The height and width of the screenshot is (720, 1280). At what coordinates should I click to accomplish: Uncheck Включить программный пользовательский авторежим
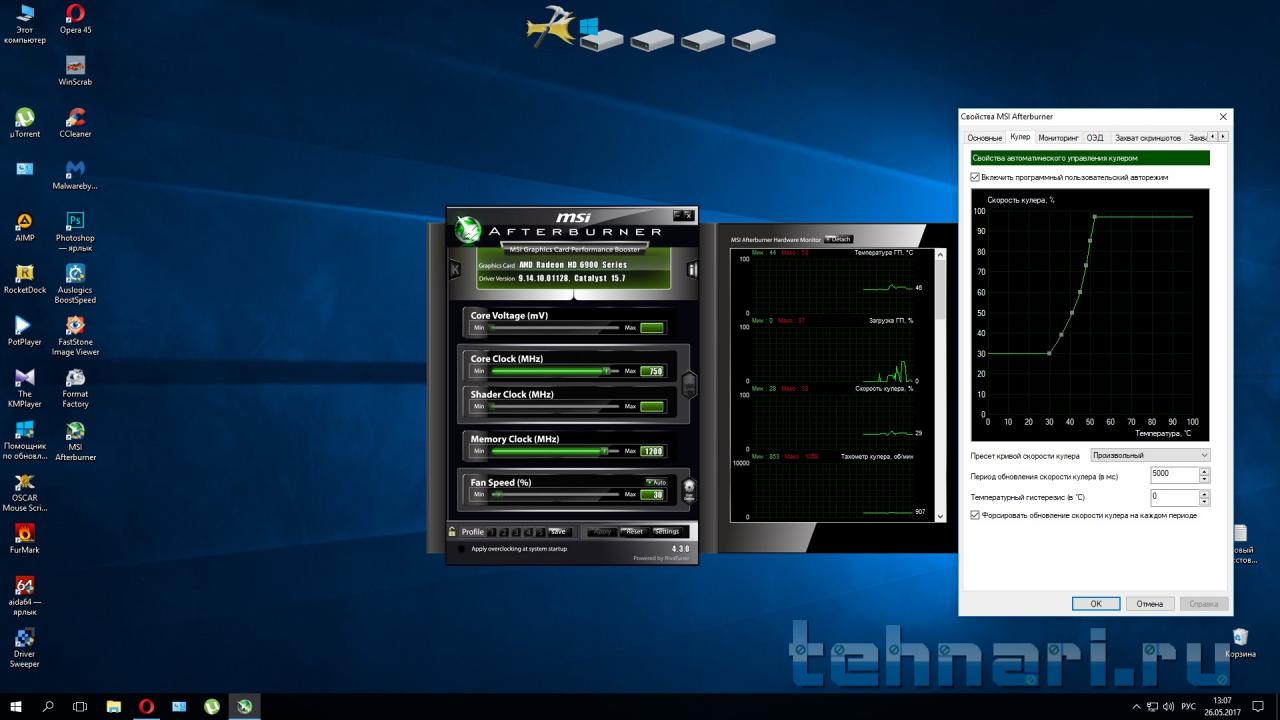975,177
